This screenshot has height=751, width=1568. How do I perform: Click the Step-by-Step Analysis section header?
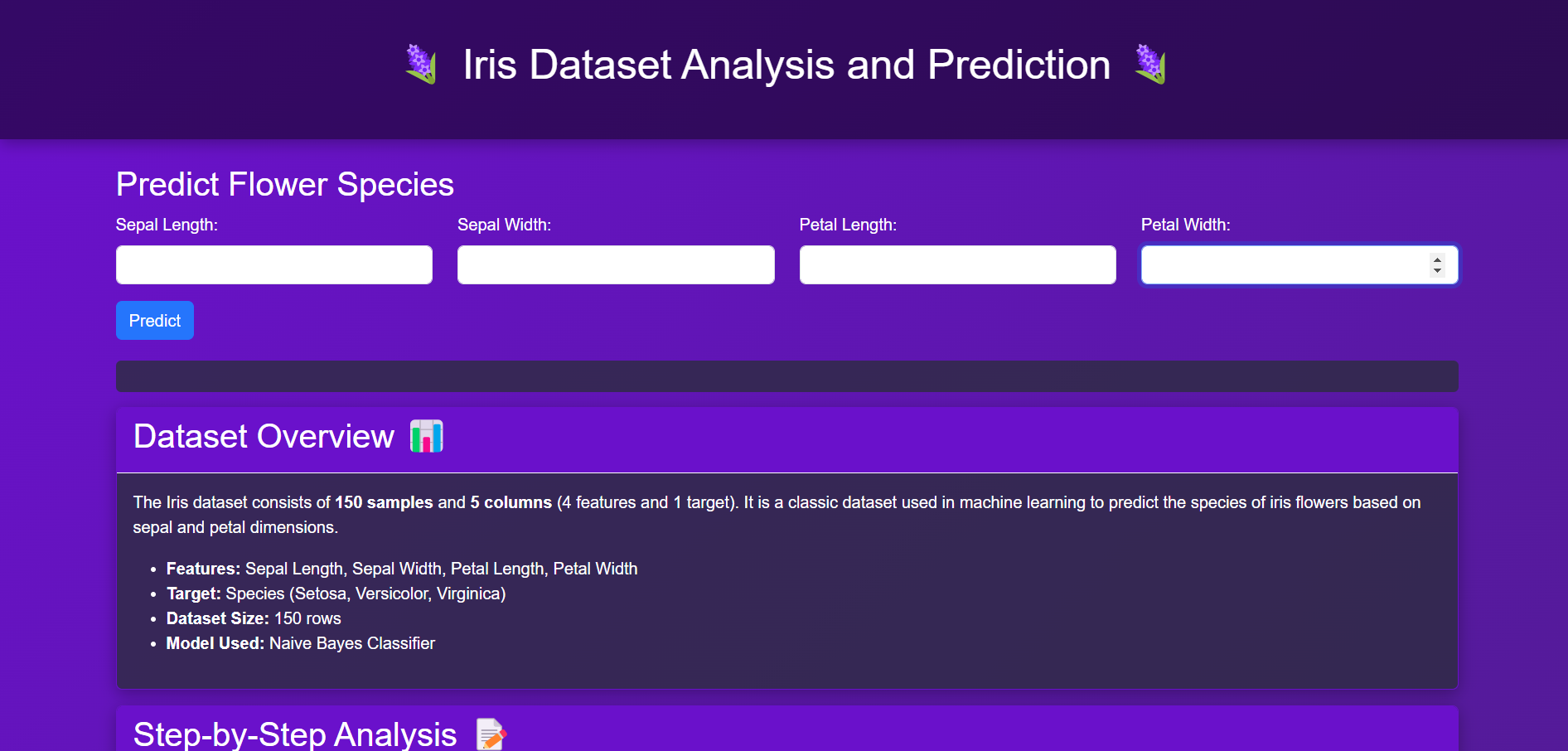787,729
